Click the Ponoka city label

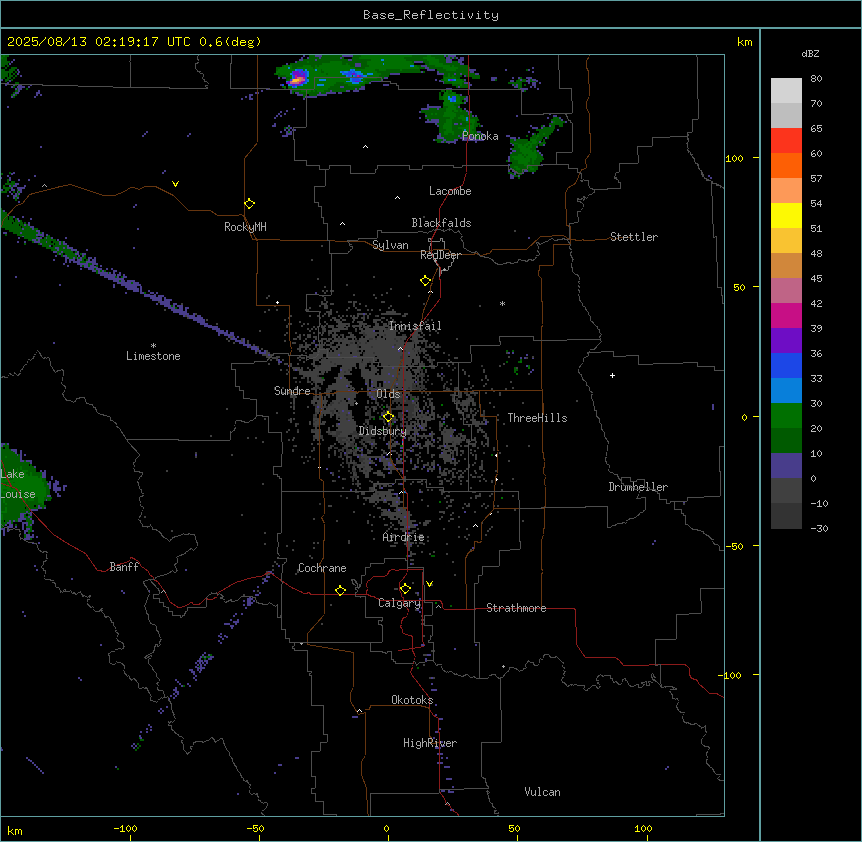pos(480,136)
